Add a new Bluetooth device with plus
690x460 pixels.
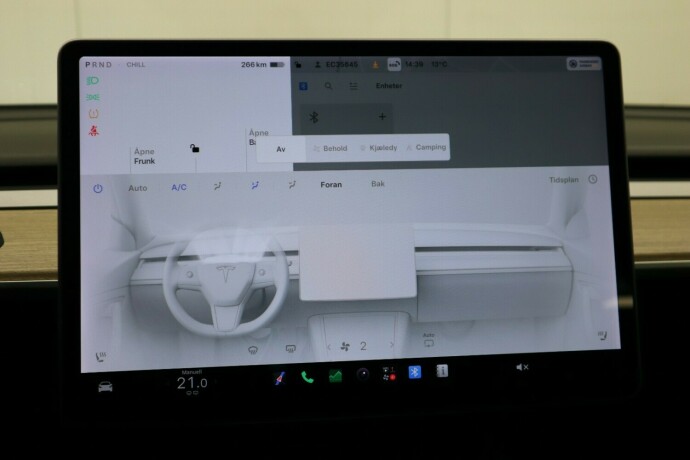[382, 117]
